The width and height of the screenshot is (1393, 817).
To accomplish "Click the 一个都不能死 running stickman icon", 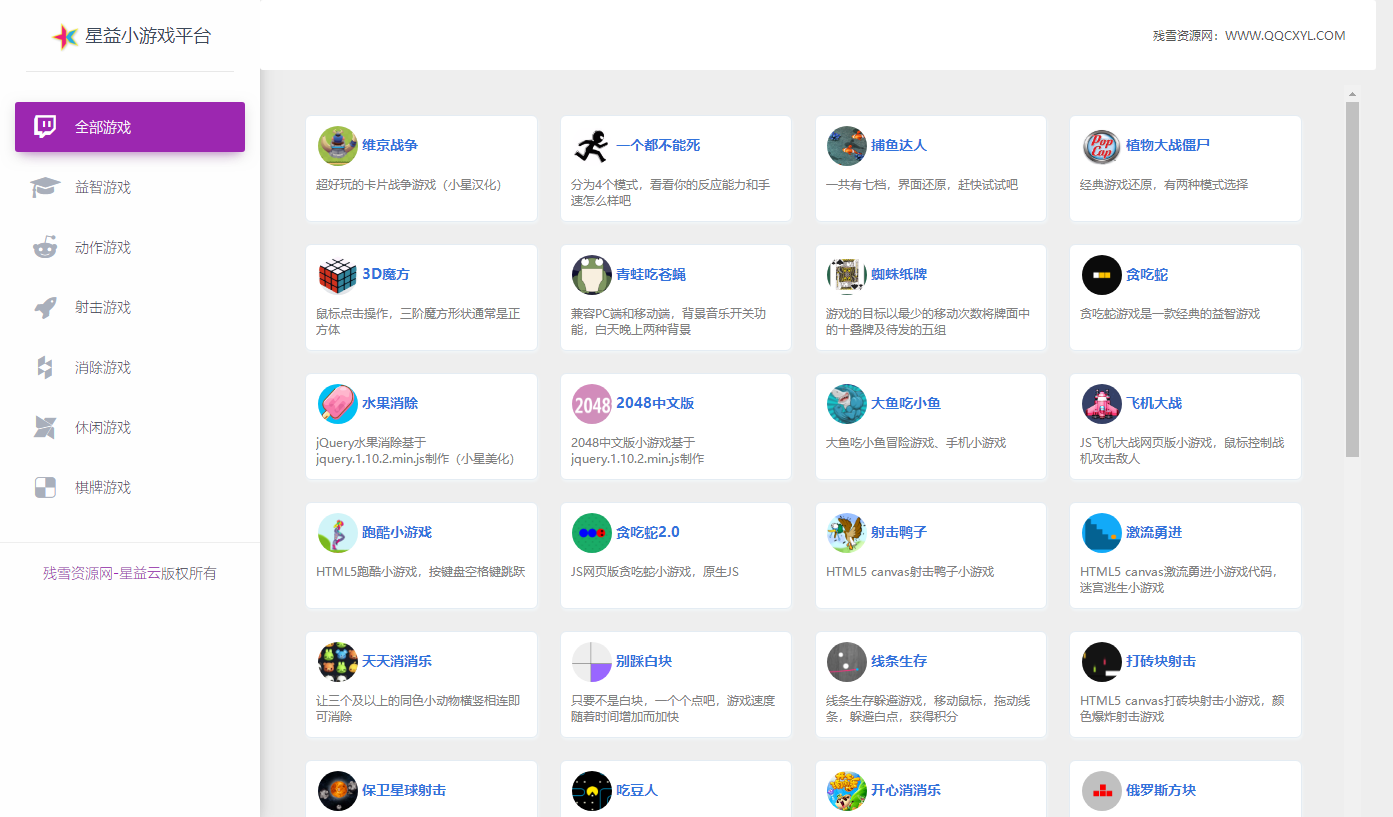I will [591, 146].
